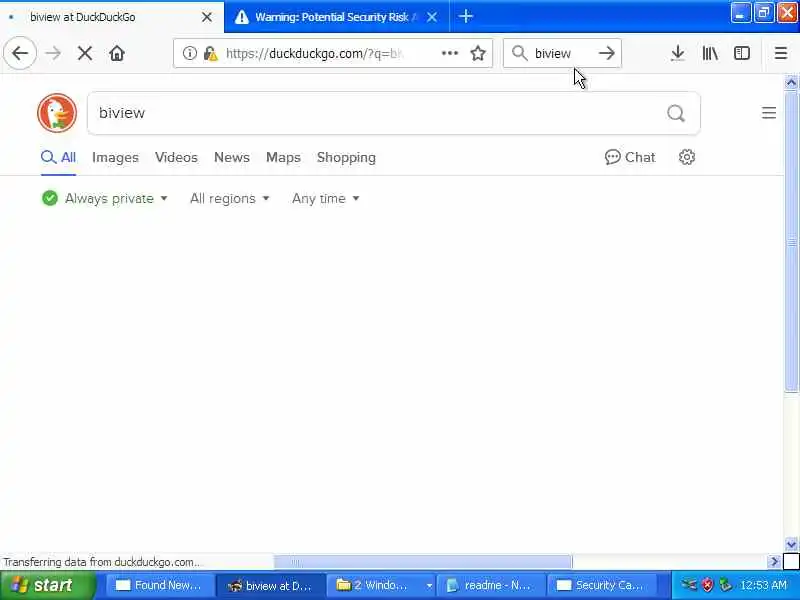Screen dimensions: 800x600
Task: Click the vertical scrollbar up arrow
Action: (x=791, y=82)
